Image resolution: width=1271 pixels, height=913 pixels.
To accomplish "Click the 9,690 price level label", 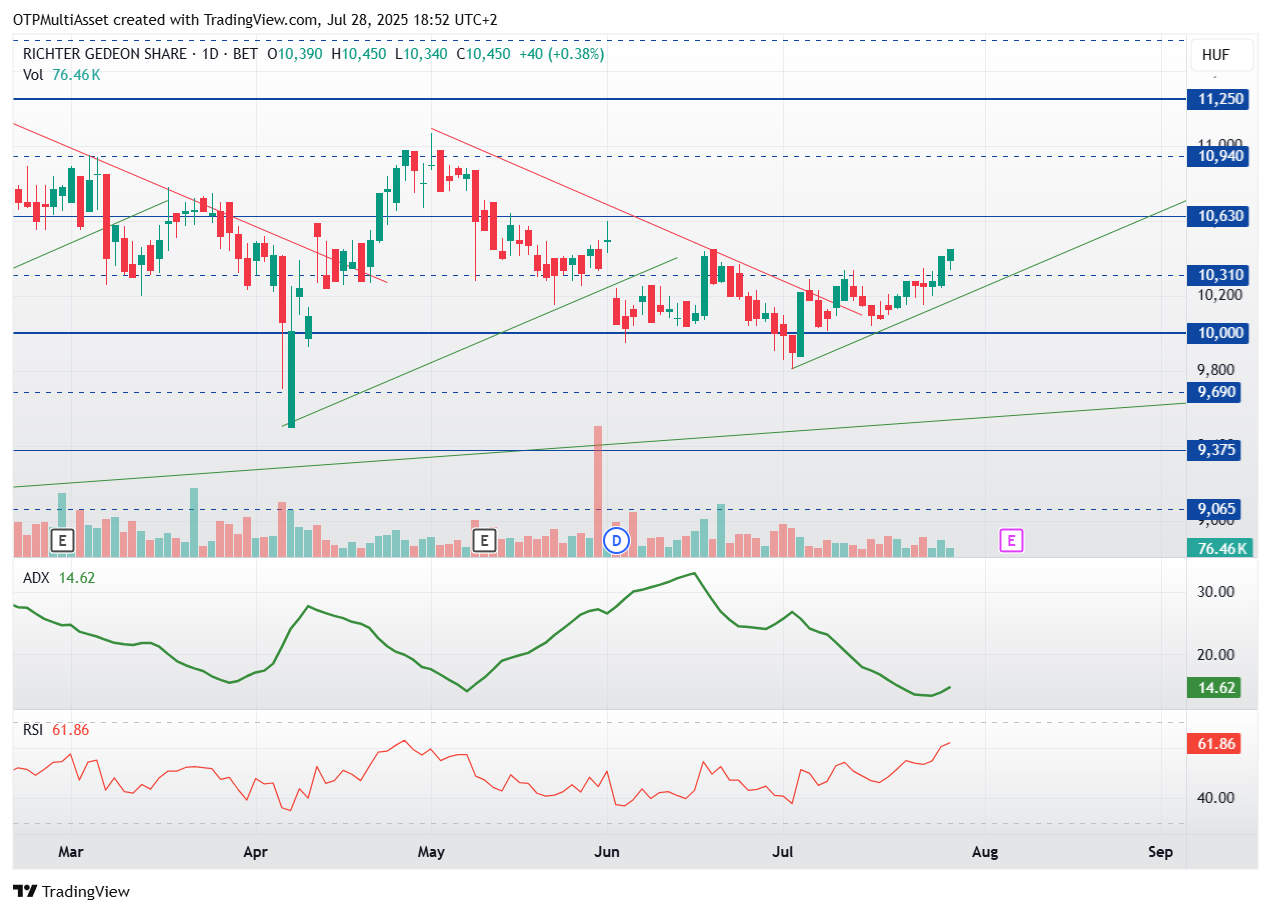I will (1214, 392).
